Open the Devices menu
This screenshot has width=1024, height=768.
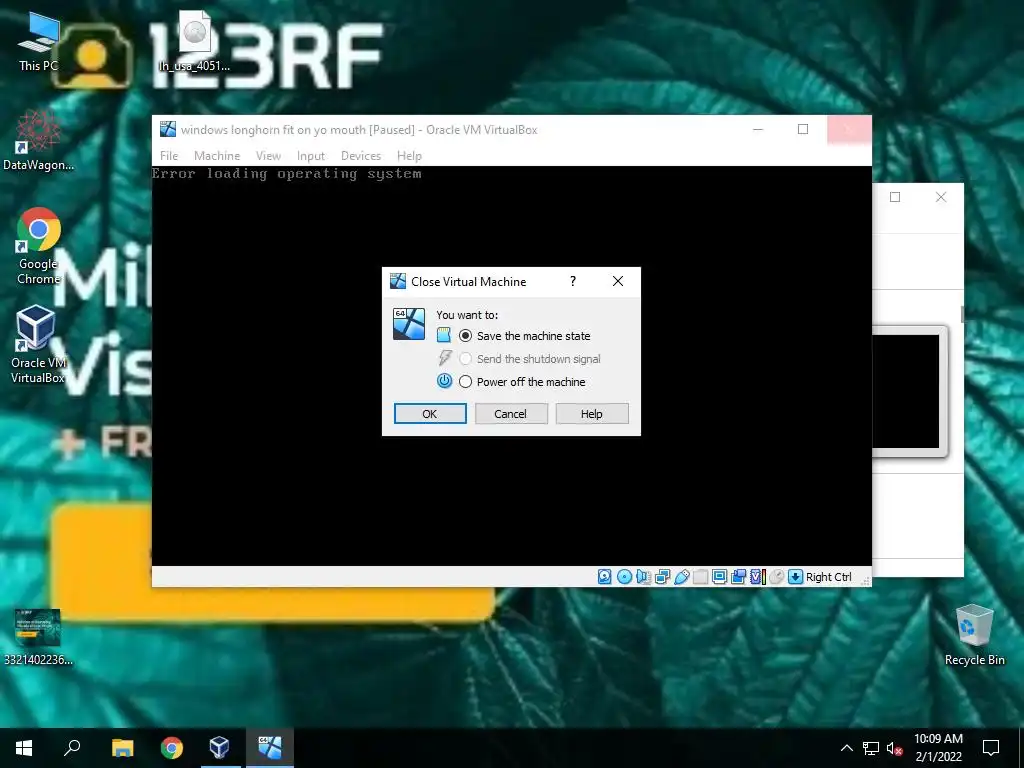[x=360, y=155]
